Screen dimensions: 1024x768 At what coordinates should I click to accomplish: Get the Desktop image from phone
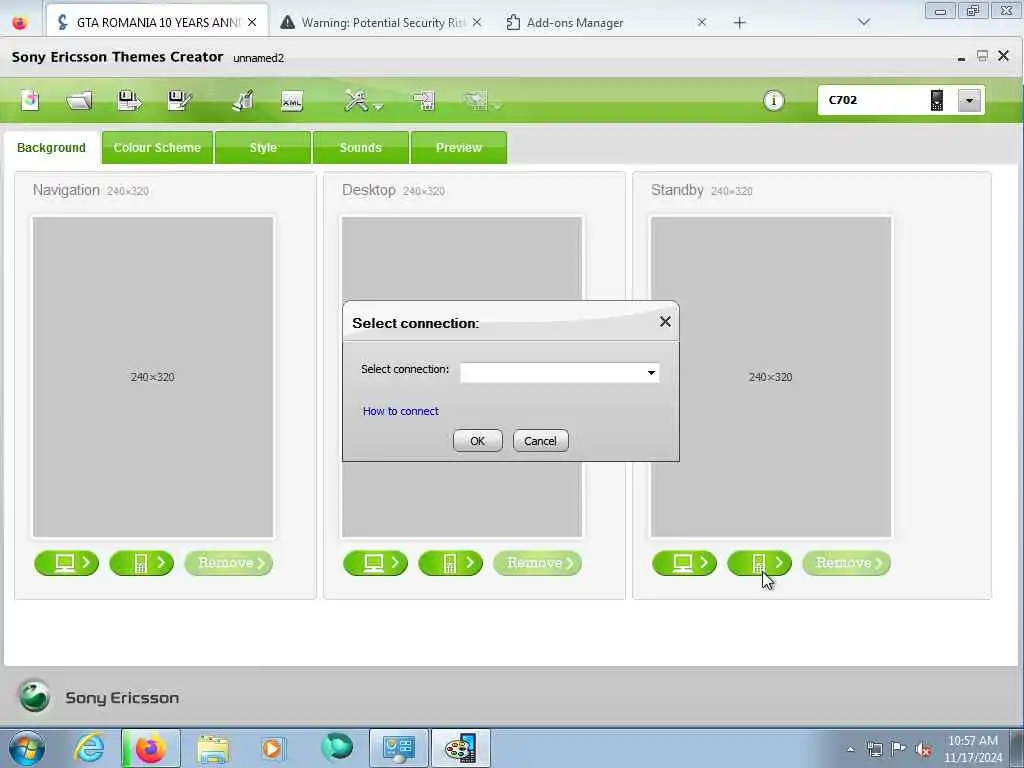[451, 563]
